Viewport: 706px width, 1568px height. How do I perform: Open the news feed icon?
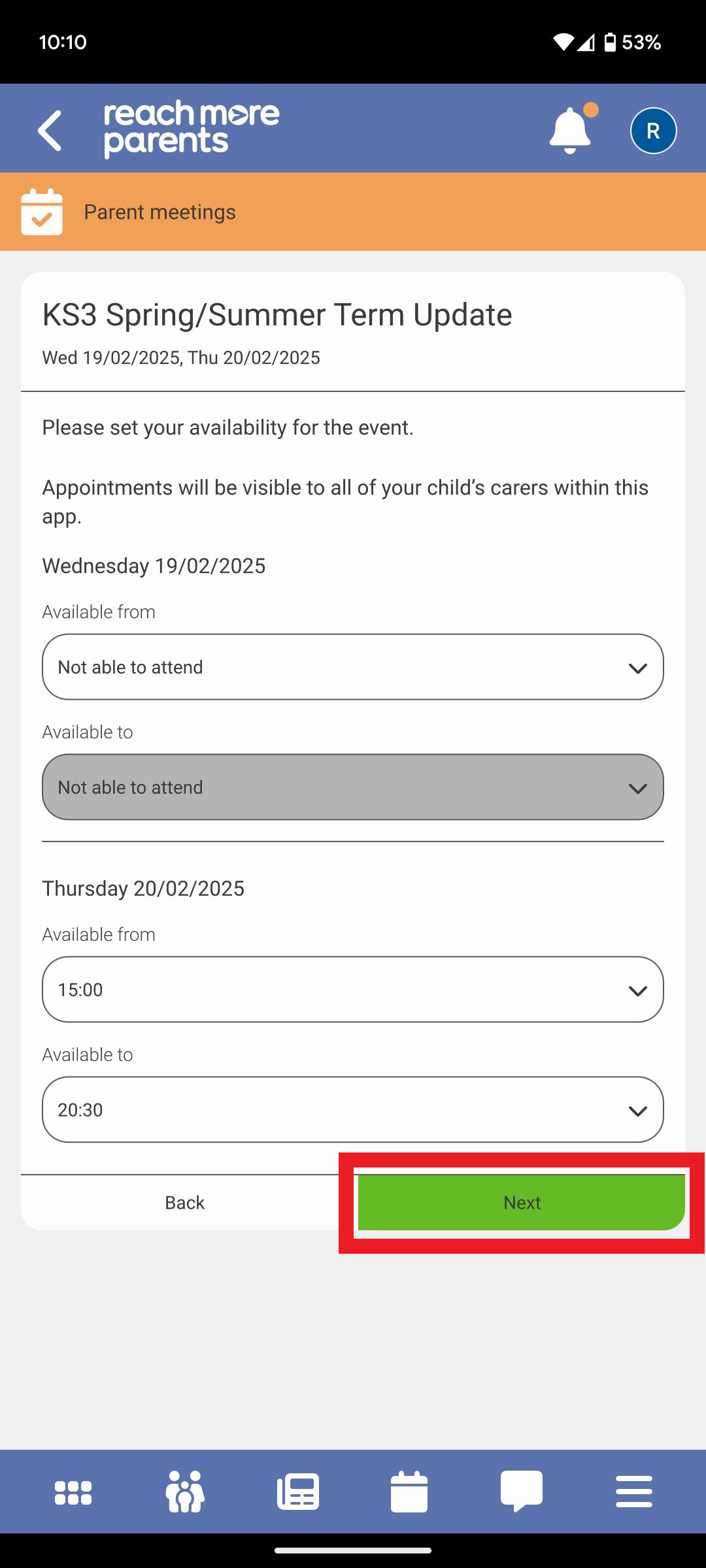click(298, 1492)
